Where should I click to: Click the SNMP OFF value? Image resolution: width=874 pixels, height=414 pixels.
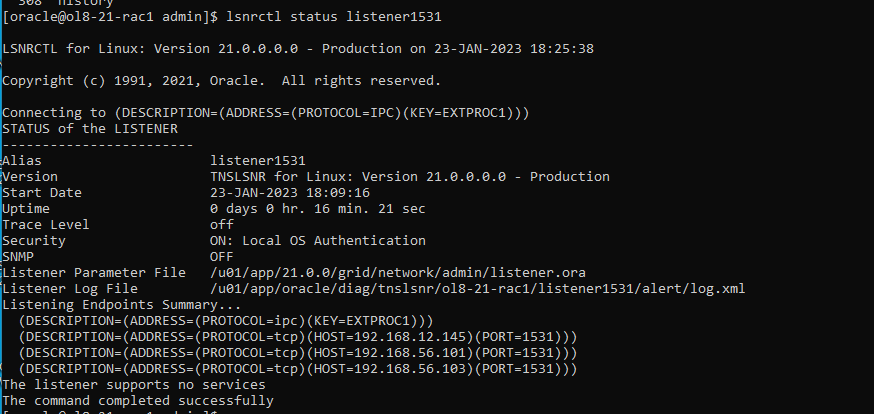point(222,257)
